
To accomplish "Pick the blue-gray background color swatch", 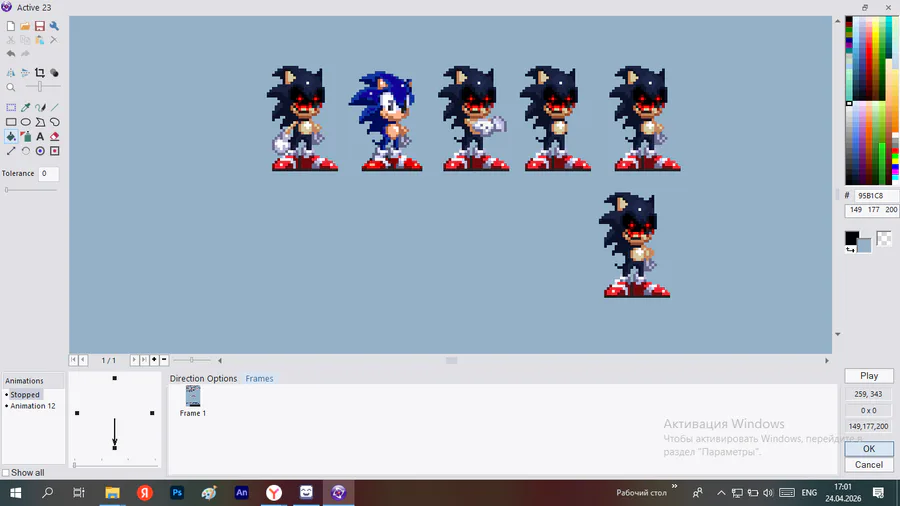I will (864, 246).
